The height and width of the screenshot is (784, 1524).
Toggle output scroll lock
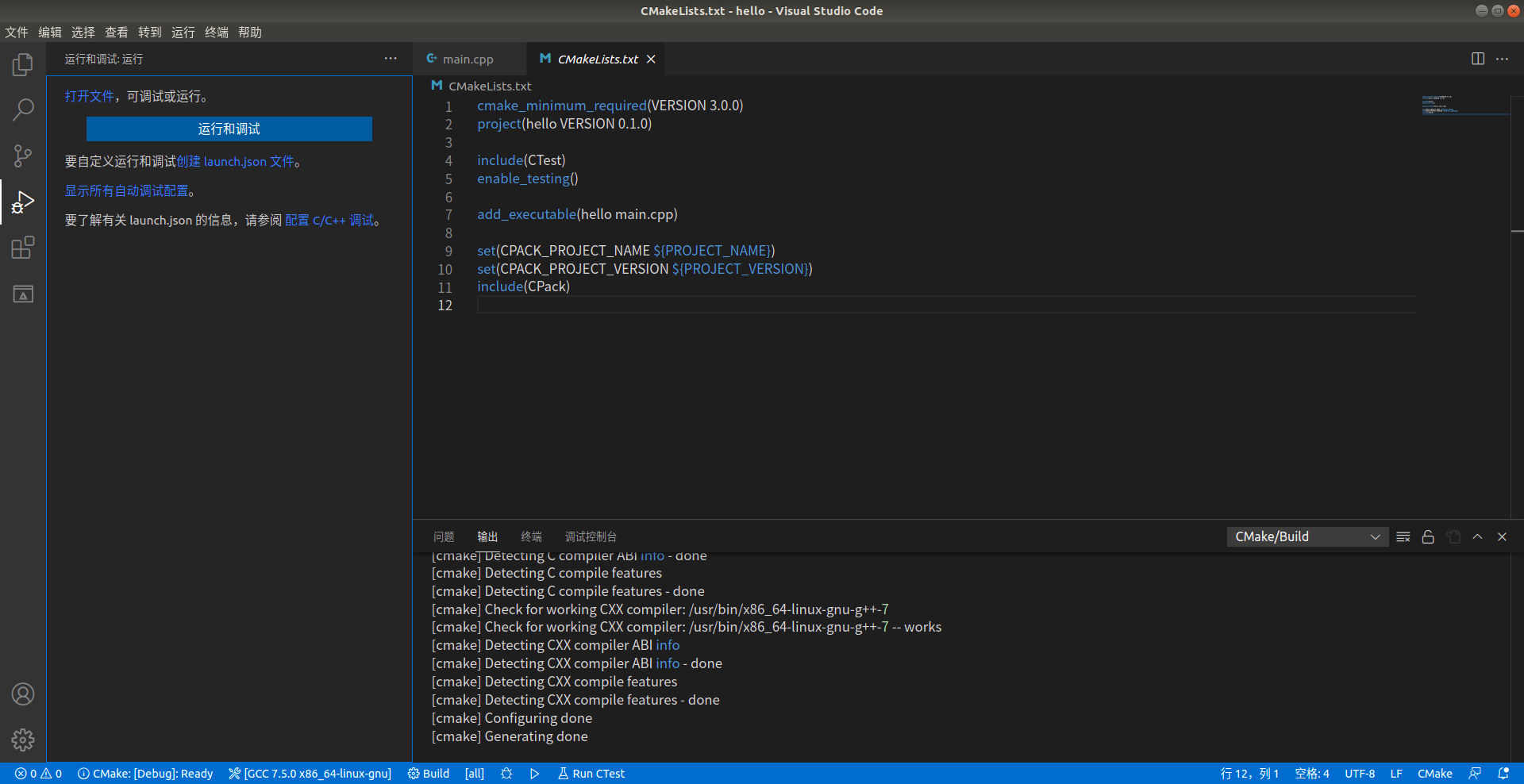pos(1428,537)
